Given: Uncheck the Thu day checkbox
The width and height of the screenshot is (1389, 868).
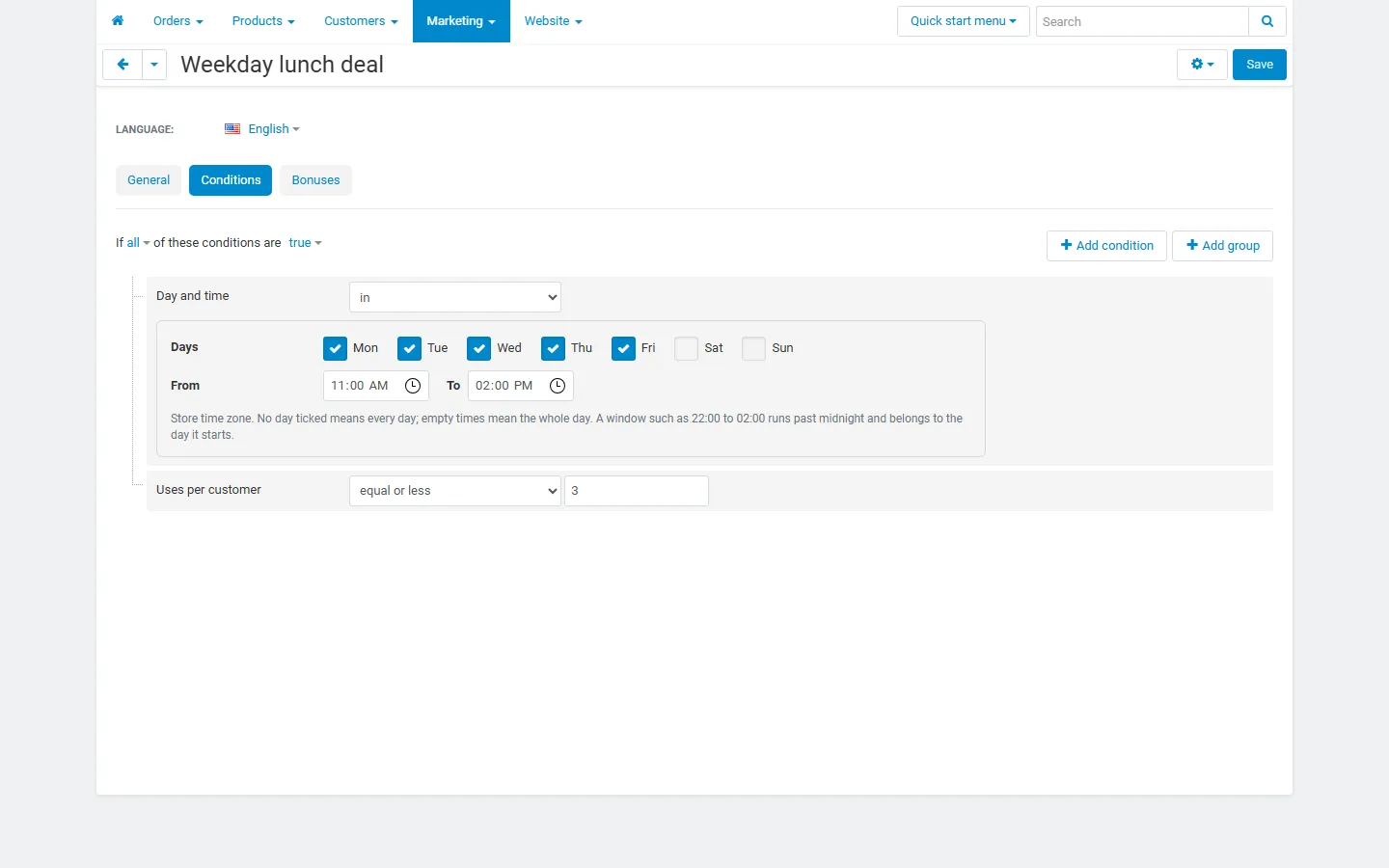Looking at the screenshot, I should (553, 348).
